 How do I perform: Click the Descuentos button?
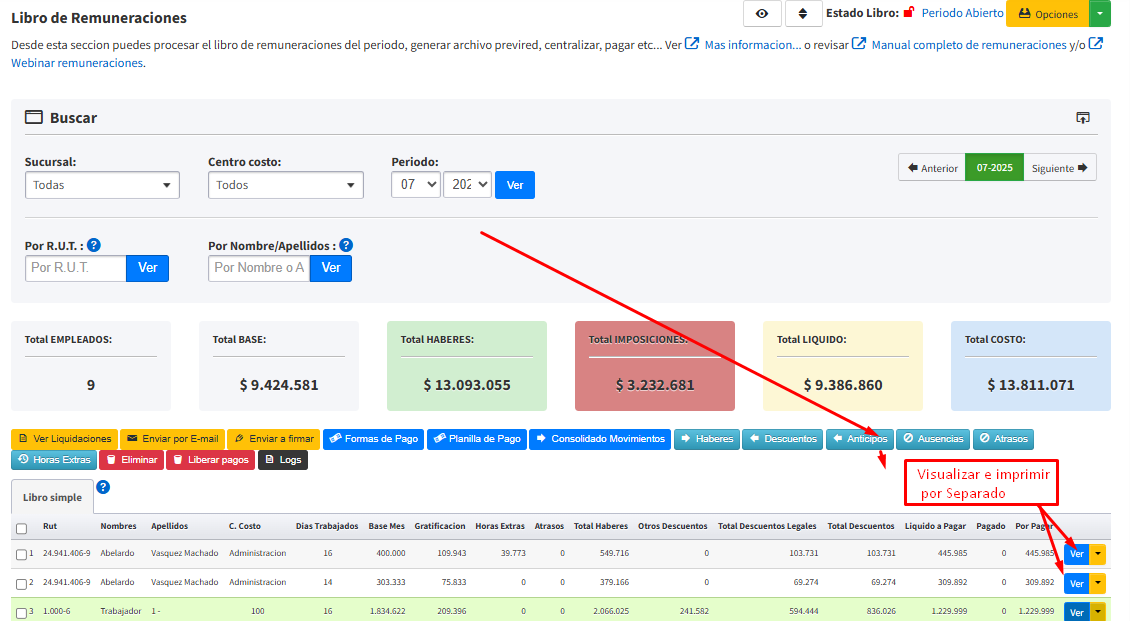(783, 439)
